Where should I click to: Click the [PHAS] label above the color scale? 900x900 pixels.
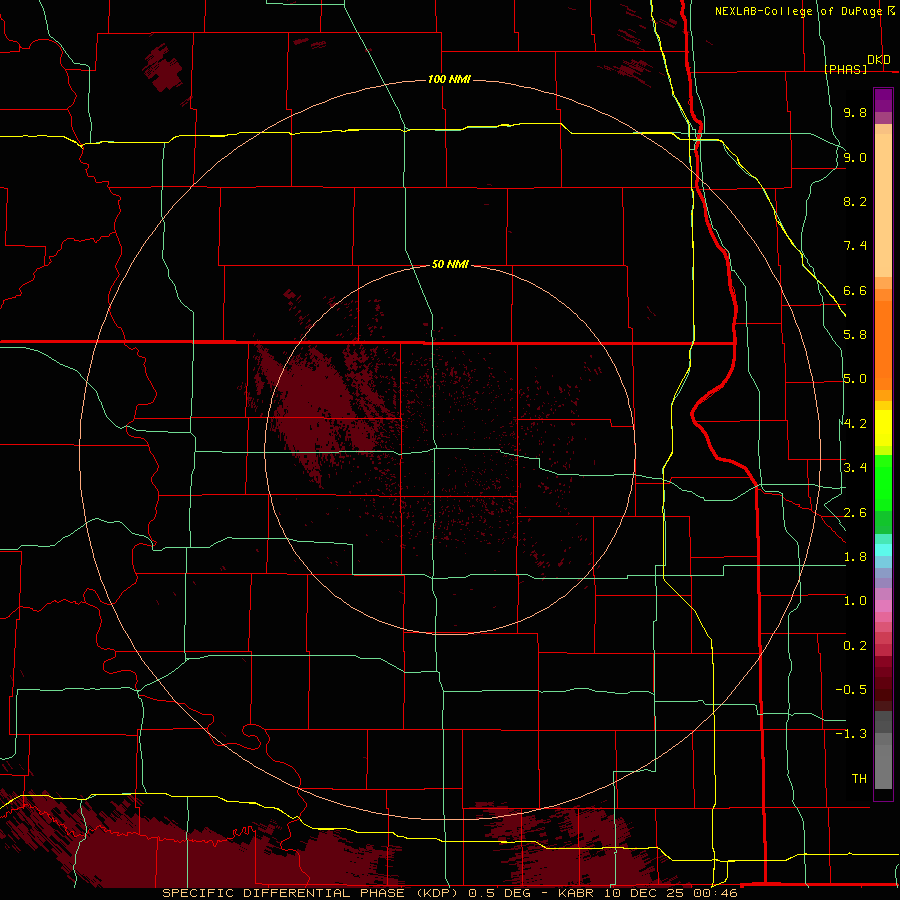click(x=845, y=69)
